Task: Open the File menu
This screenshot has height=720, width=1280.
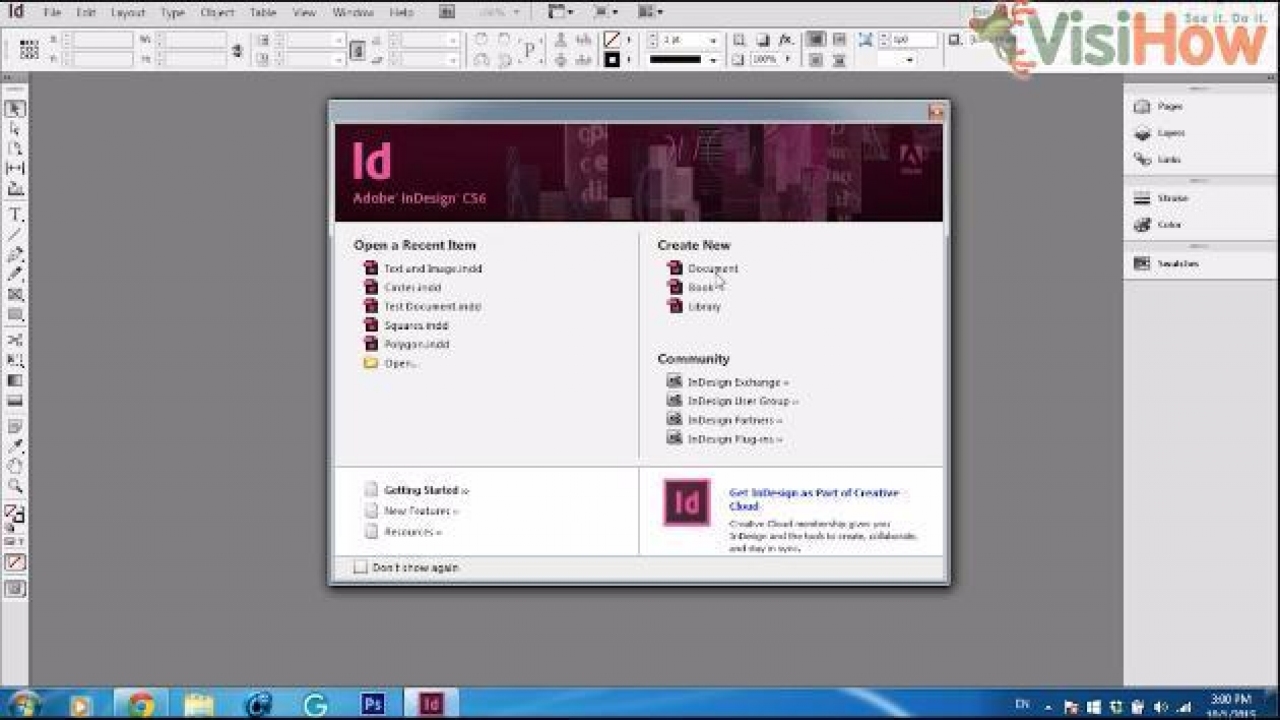Action: coord(52,13)
